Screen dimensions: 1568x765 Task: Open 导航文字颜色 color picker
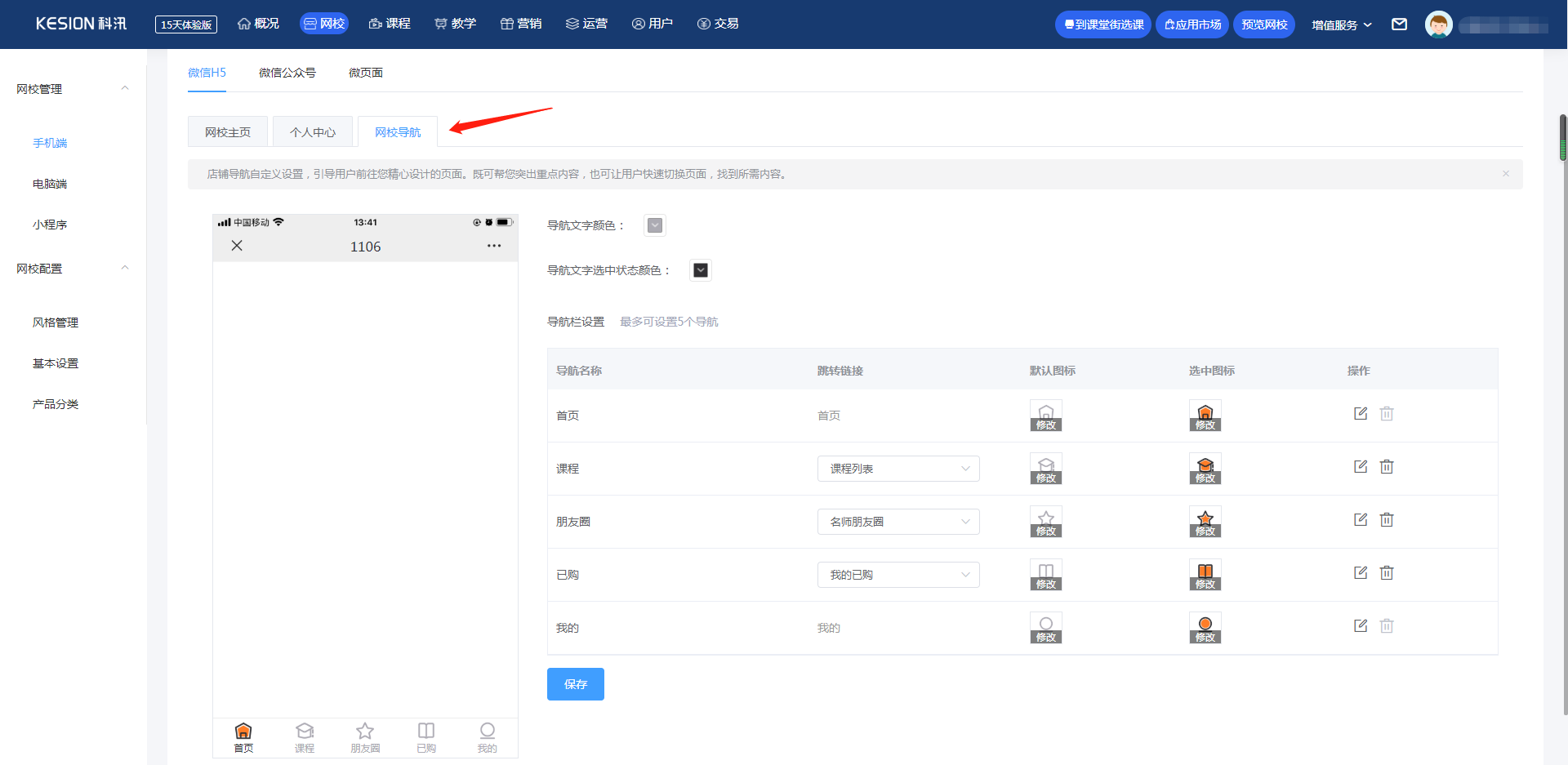654,225
